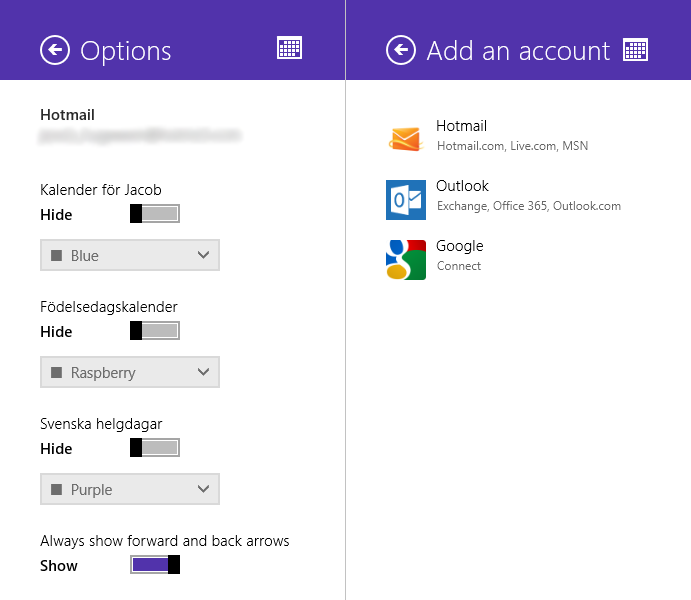Switch on Svenska helgdagar calendar
Viewport: 691px width, 600px height.
pyautogui.click(x=155, y=447)
